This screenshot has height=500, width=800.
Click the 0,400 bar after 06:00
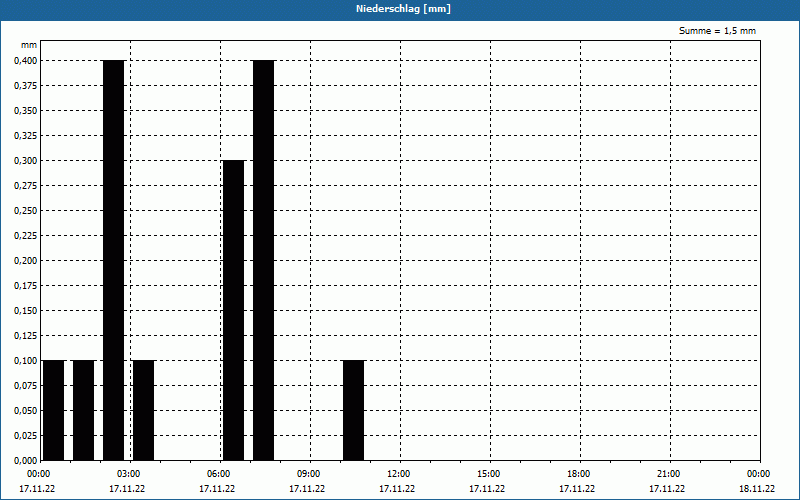pyautogui.click(x=263, y=261)
